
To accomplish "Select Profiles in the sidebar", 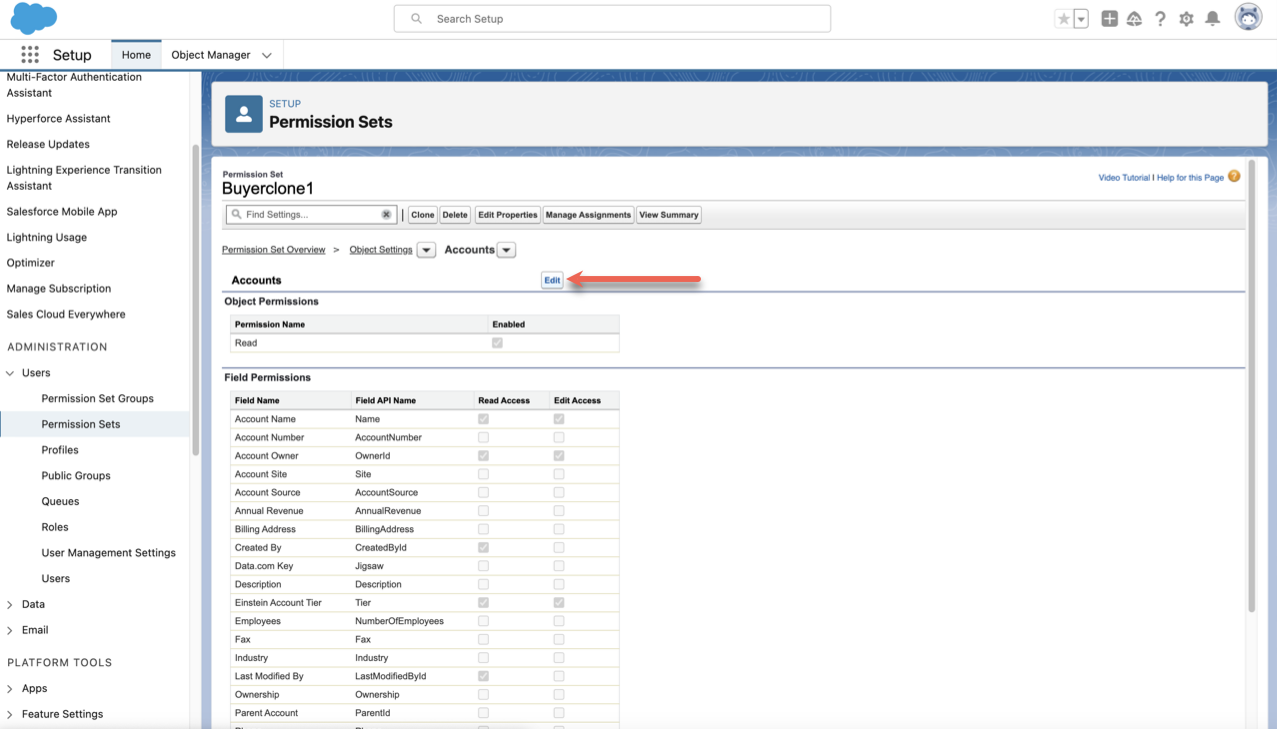I will click(60, 450).
